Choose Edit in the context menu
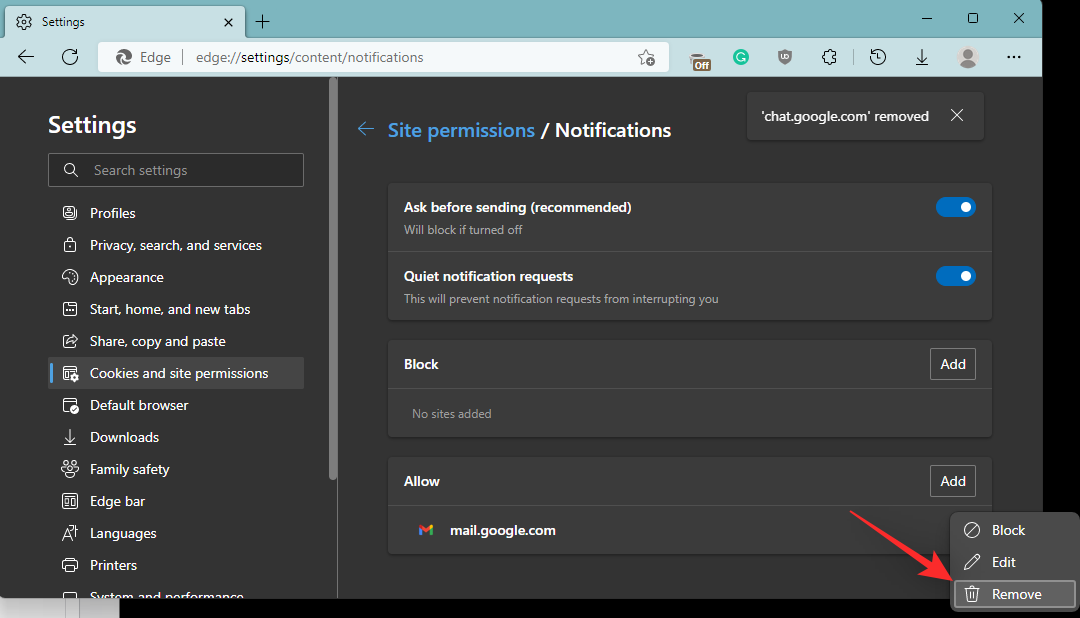This screenshot has width=1080, height=618. point(1003,562)
